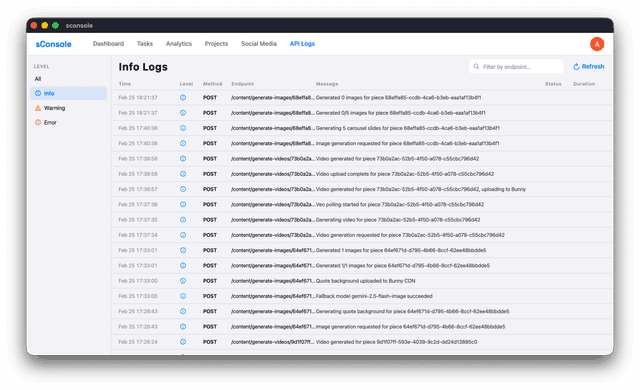The image size is (640, 390).
Task: Click info icon of 'Generated 1/1 images' row
Action: pyautogui.click(x=183, y=266)
